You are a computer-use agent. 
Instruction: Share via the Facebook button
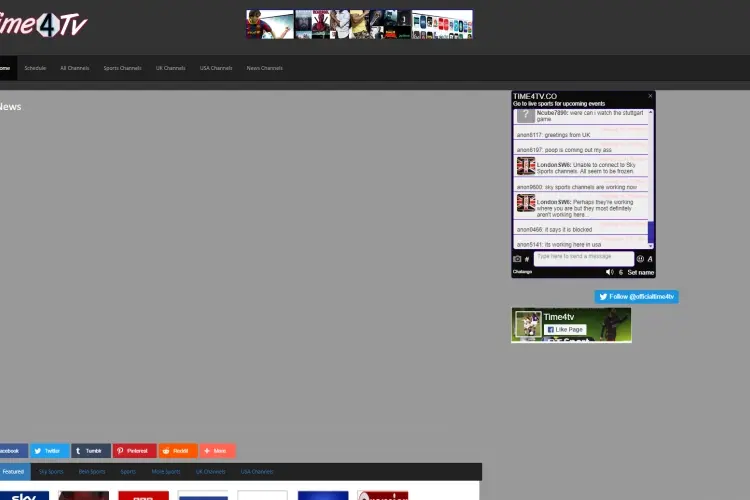pyautogui.click(x=13, y=451)
